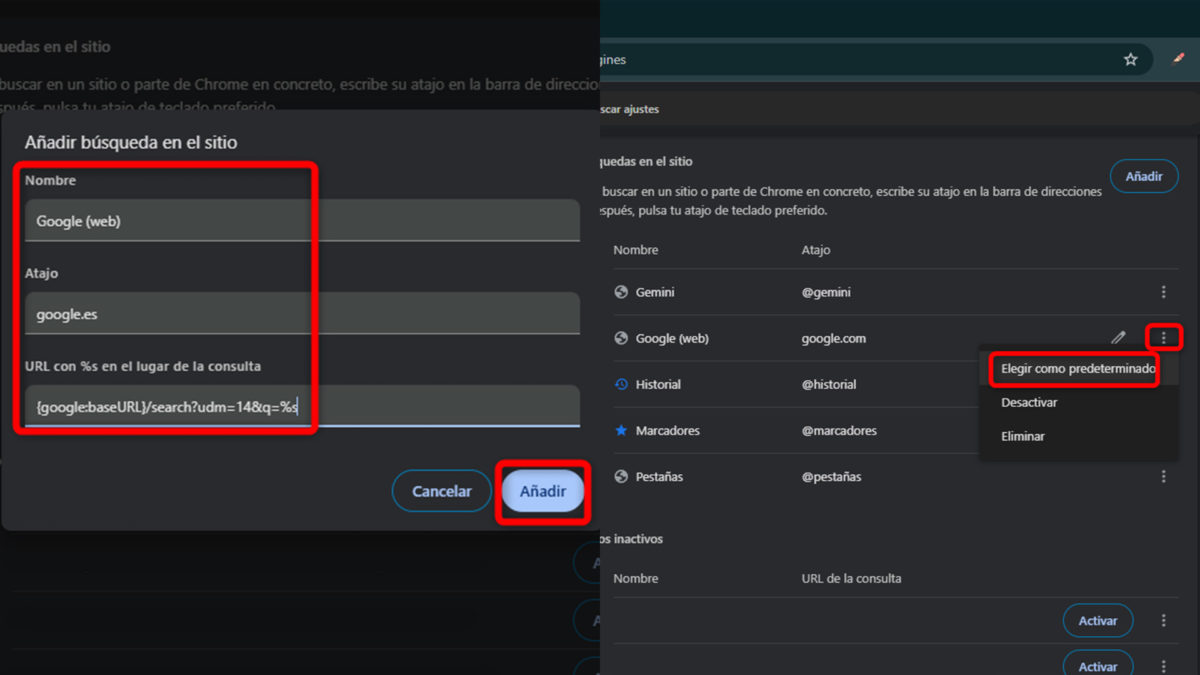Click the URL con %s input field
1200x675 pixels.
click(x=302, y=406)
